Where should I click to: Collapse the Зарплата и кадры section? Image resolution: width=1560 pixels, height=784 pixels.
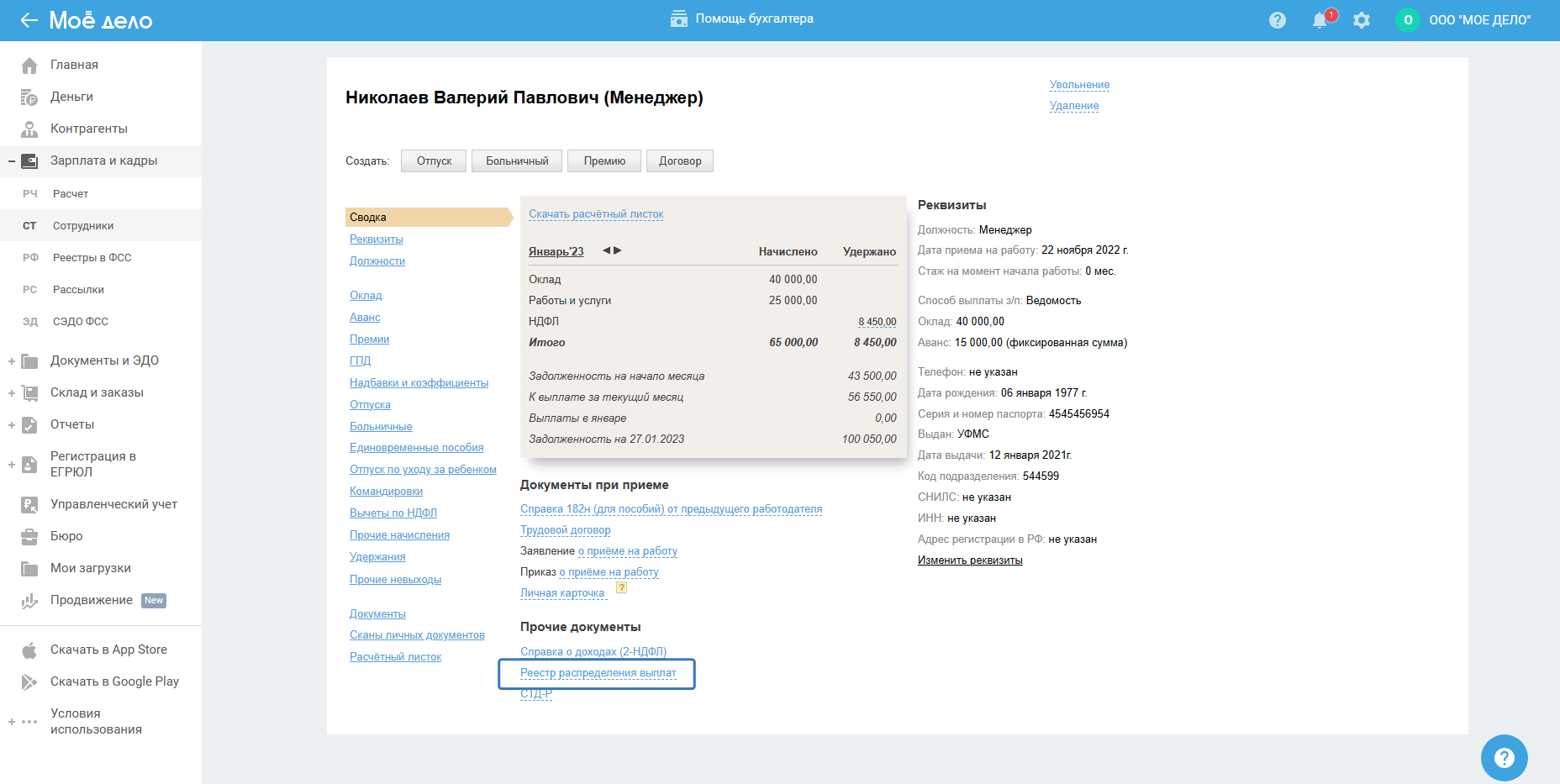[x=12, y=161]
